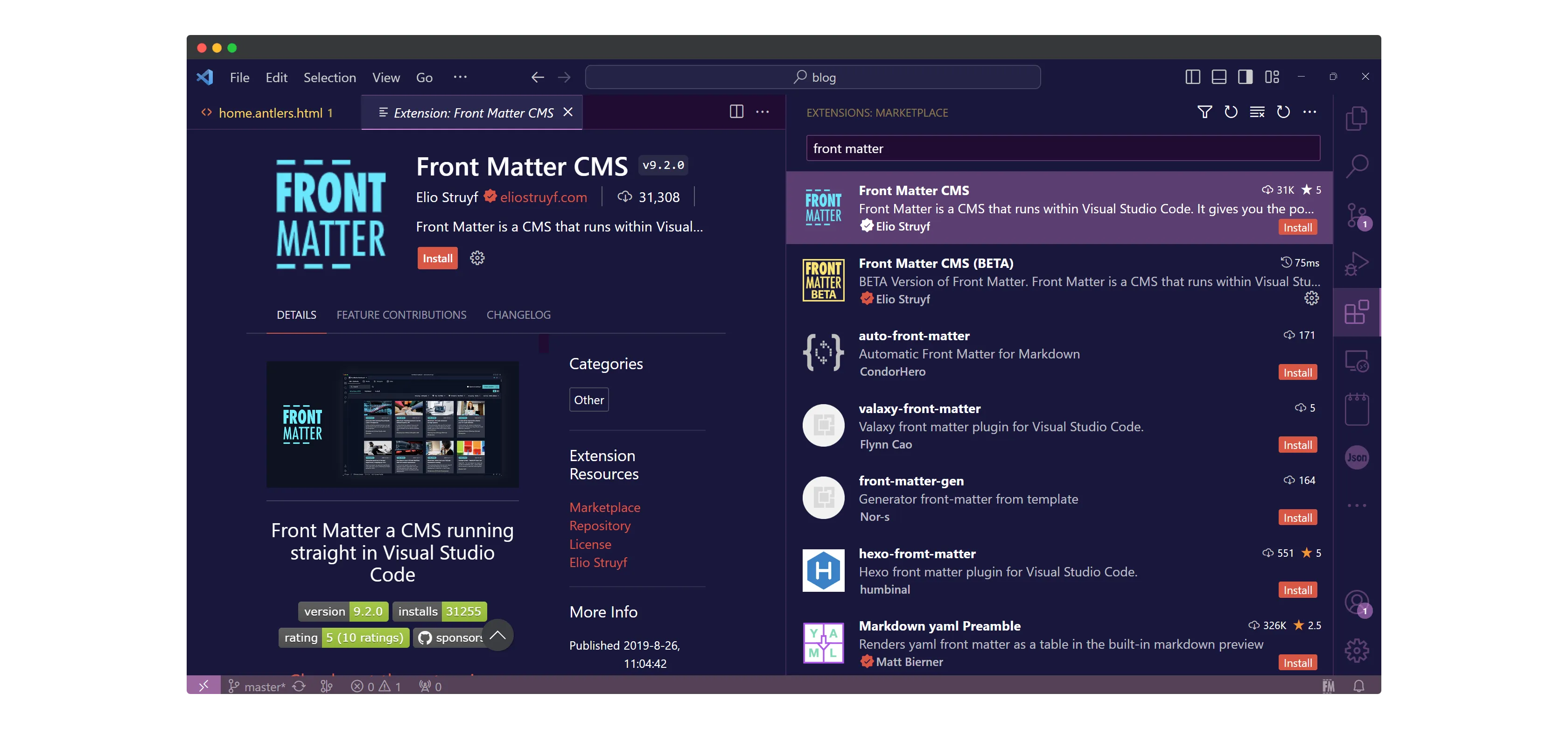
Task: Open the Selection menu
Action: pyautogui.click(x=329, y=77)
